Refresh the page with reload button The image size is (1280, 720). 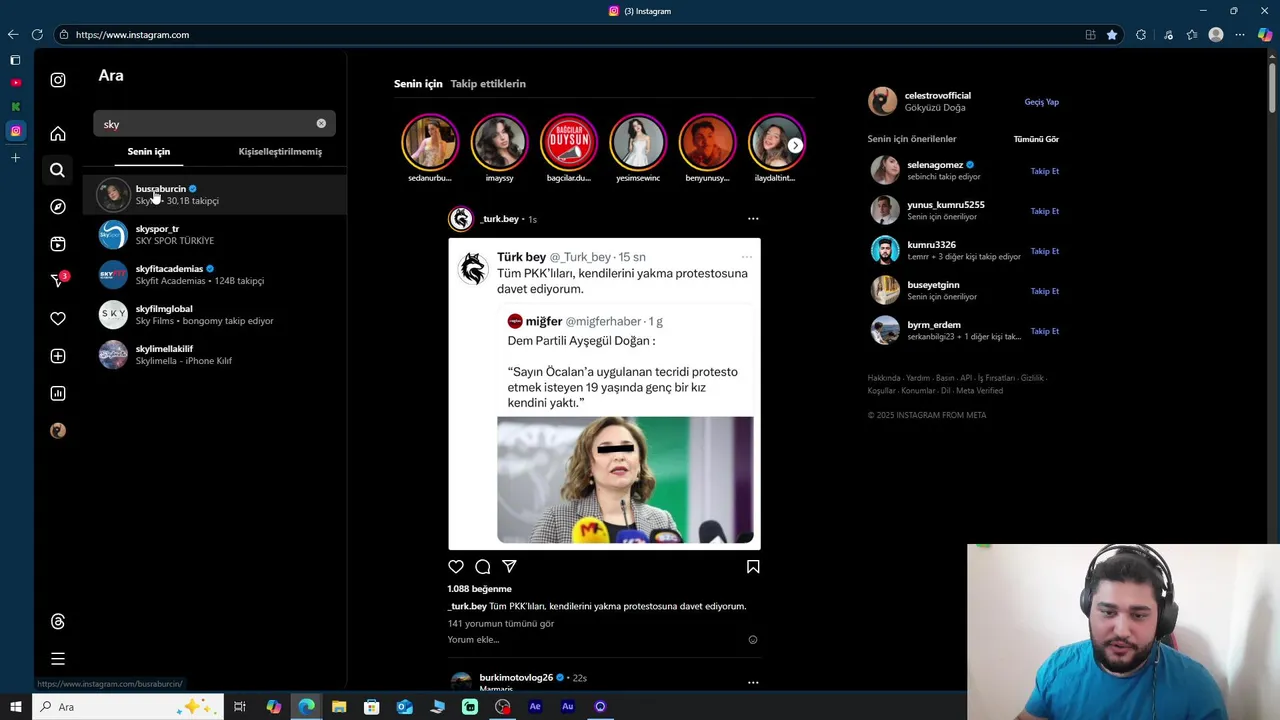pyautogui.click(x=37, y=35)
